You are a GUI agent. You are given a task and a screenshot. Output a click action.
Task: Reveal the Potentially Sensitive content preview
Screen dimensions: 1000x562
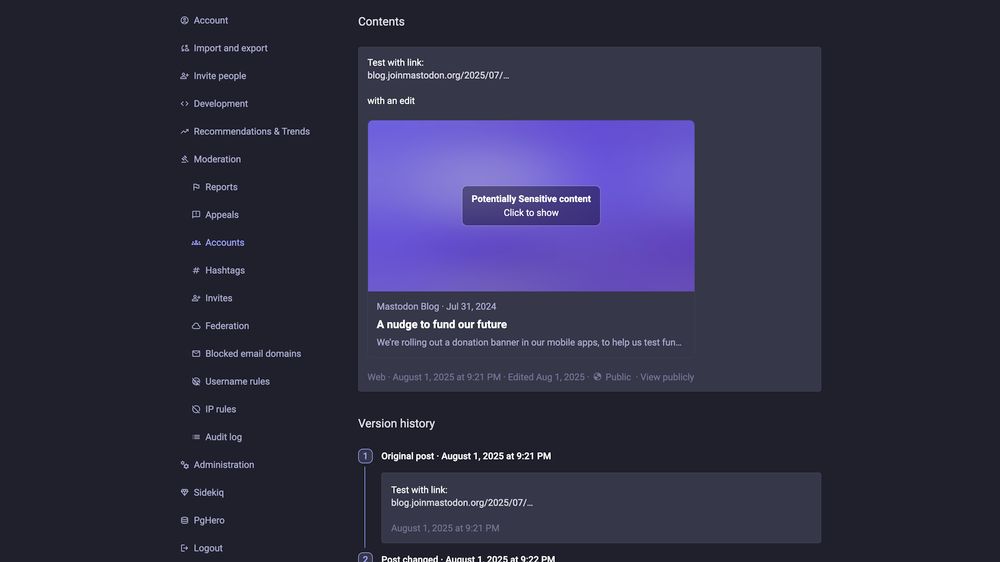pyautogui.click(x=531, y=205)
